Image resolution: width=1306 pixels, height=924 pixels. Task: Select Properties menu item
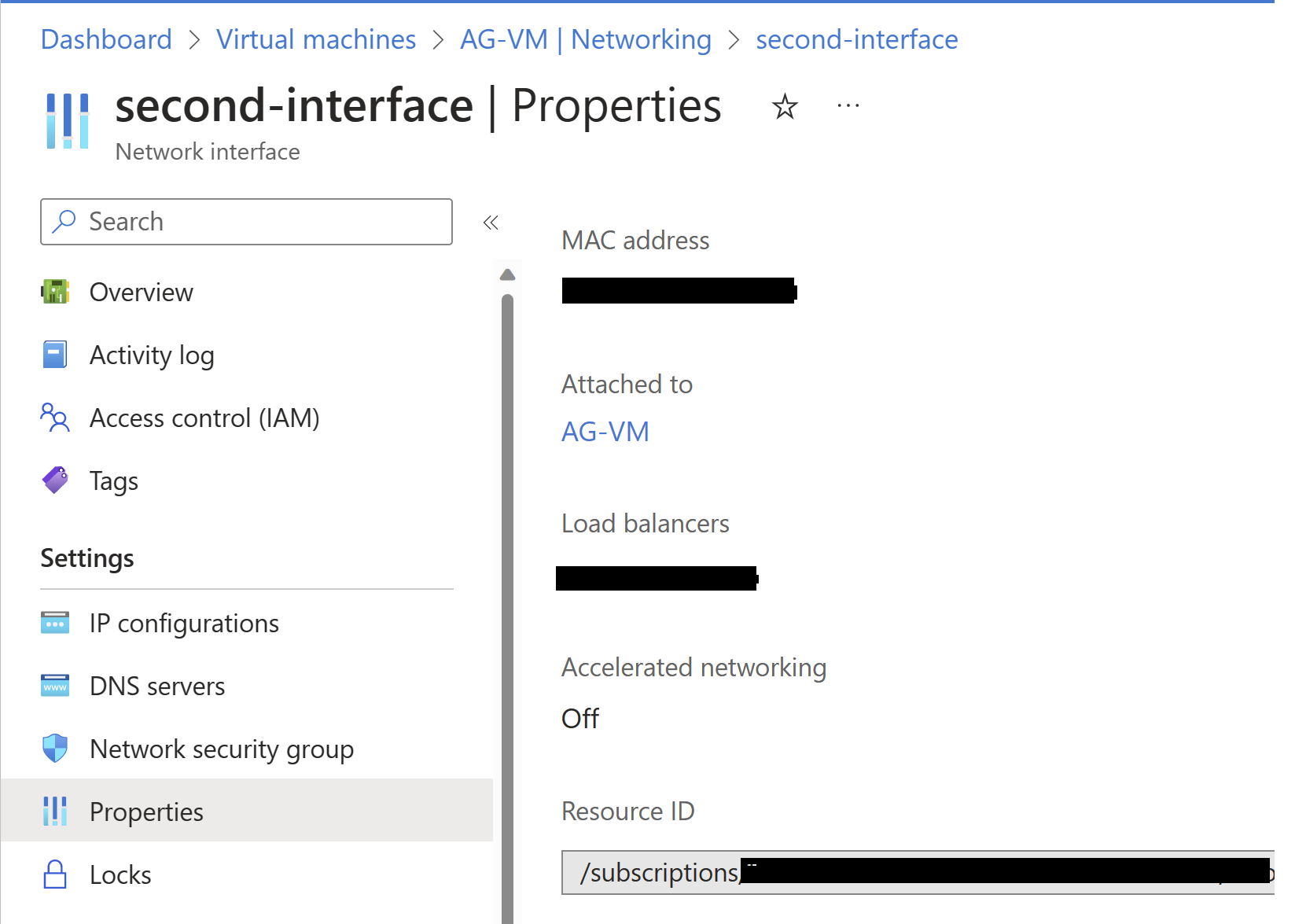pos(247,811)
